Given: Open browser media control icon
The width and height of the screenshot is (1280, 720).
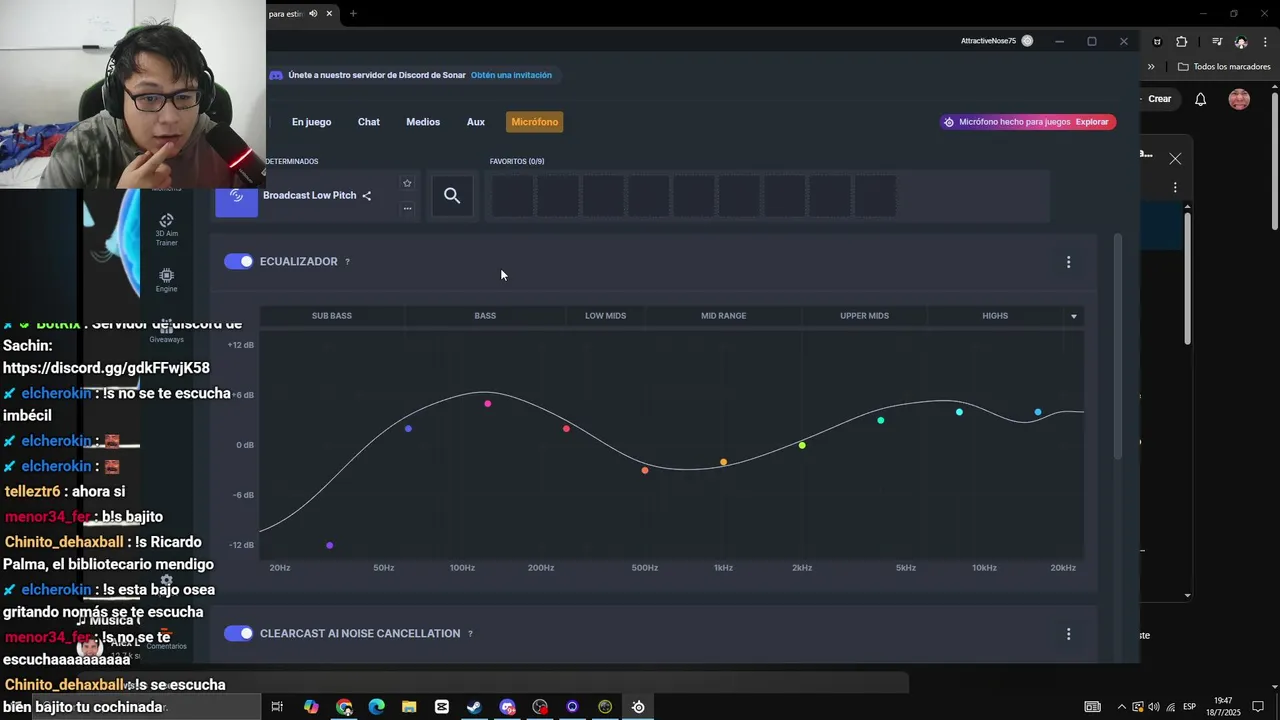Looking at the screenshot, I should point(1217,42).
